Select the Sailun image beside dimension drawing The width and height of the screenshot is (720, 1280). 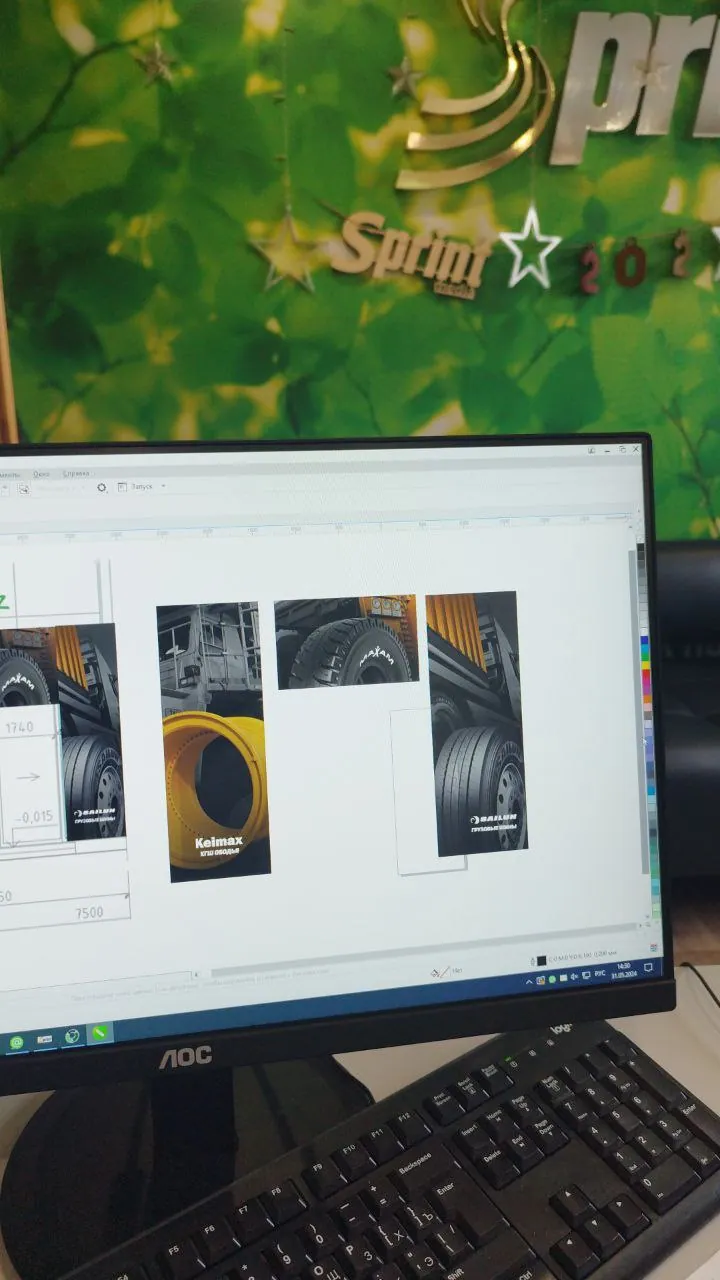pyautogui.click(x=90, y=730)
